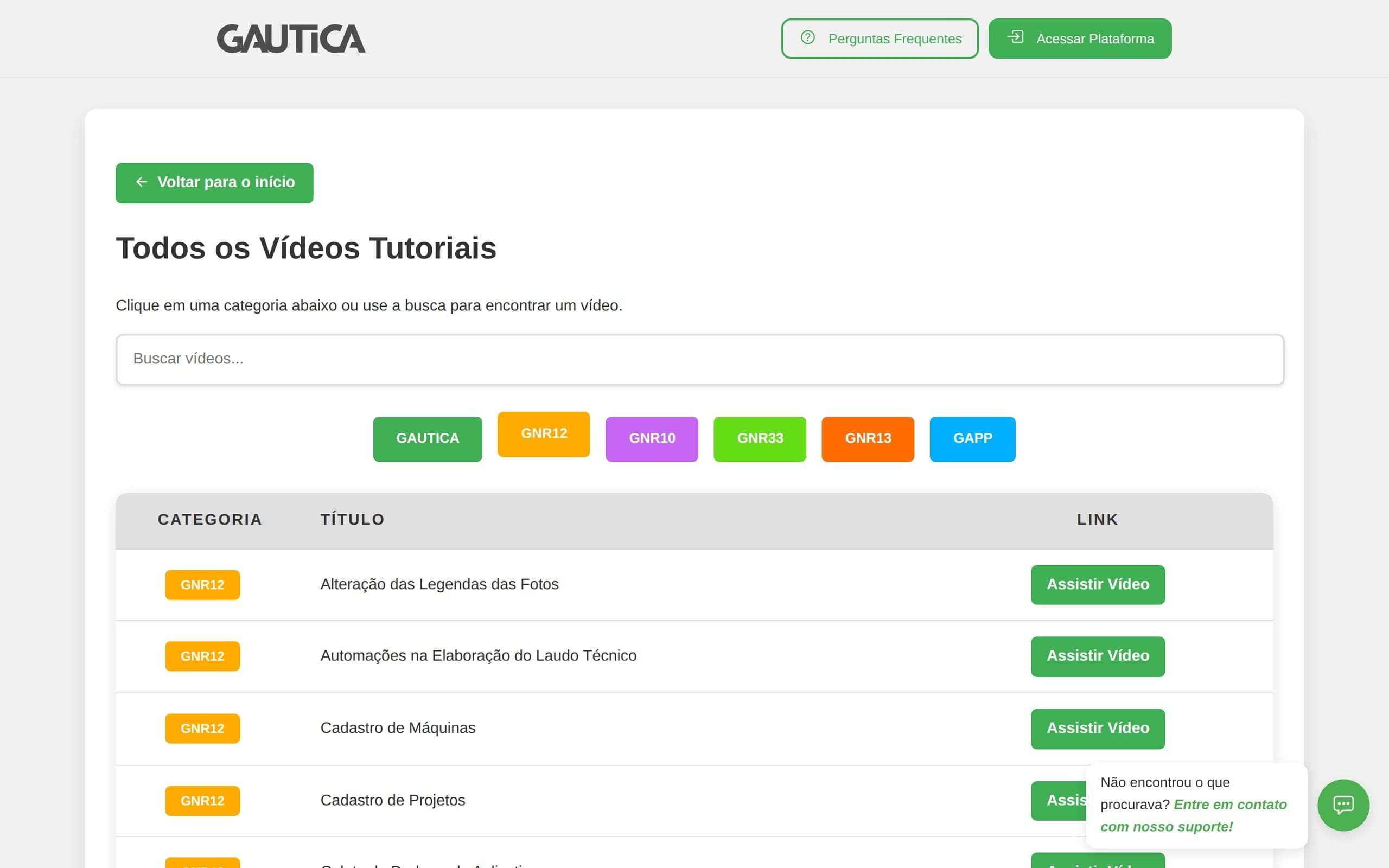The image size is (1389, 868).
Task: Click the Buscar vídeos search field
Action: coord(700,359)
